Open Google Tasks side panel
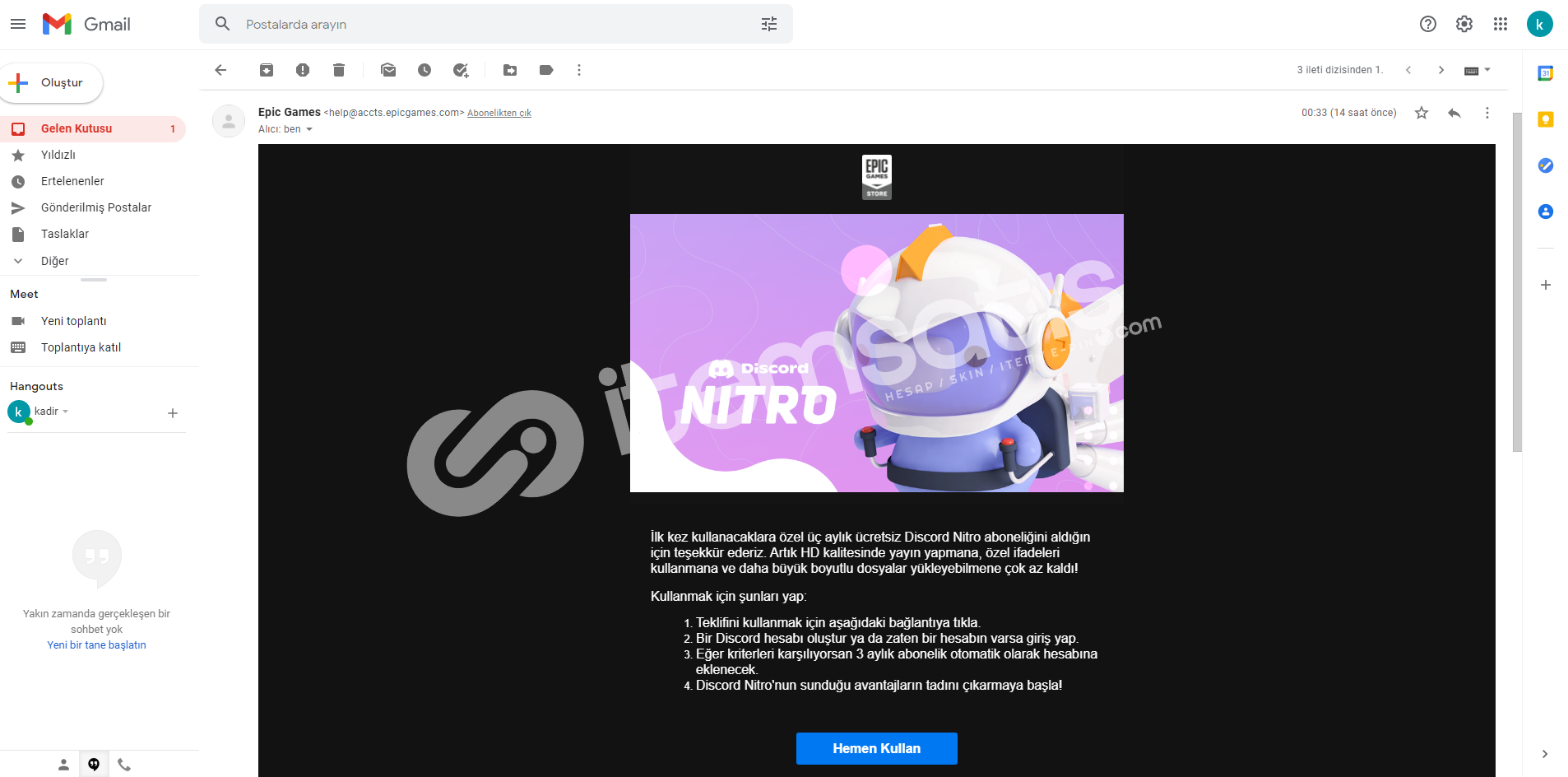The width and height of the screenshot is (1568, 777). click(1546, 165)
